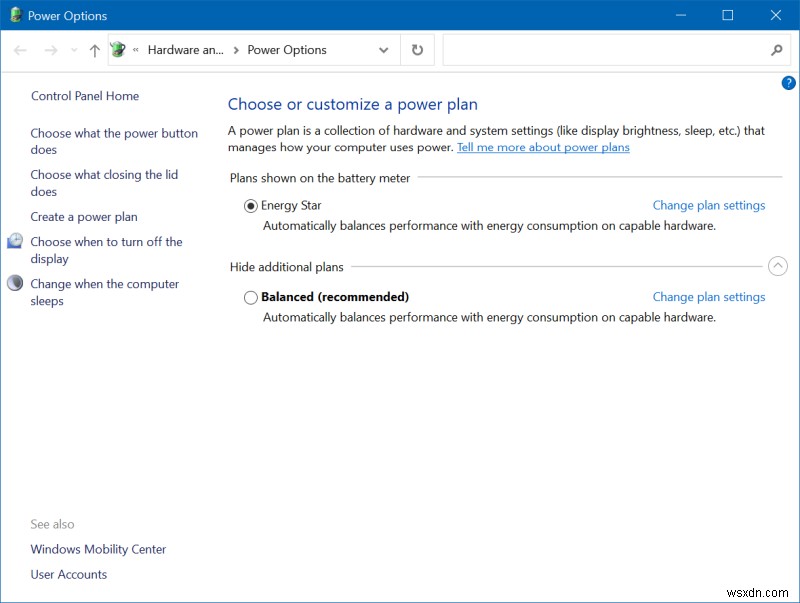Screen dimensions: 800x603
Task: Open recent locations dropdown arrow
Action: tap(74, 50)
